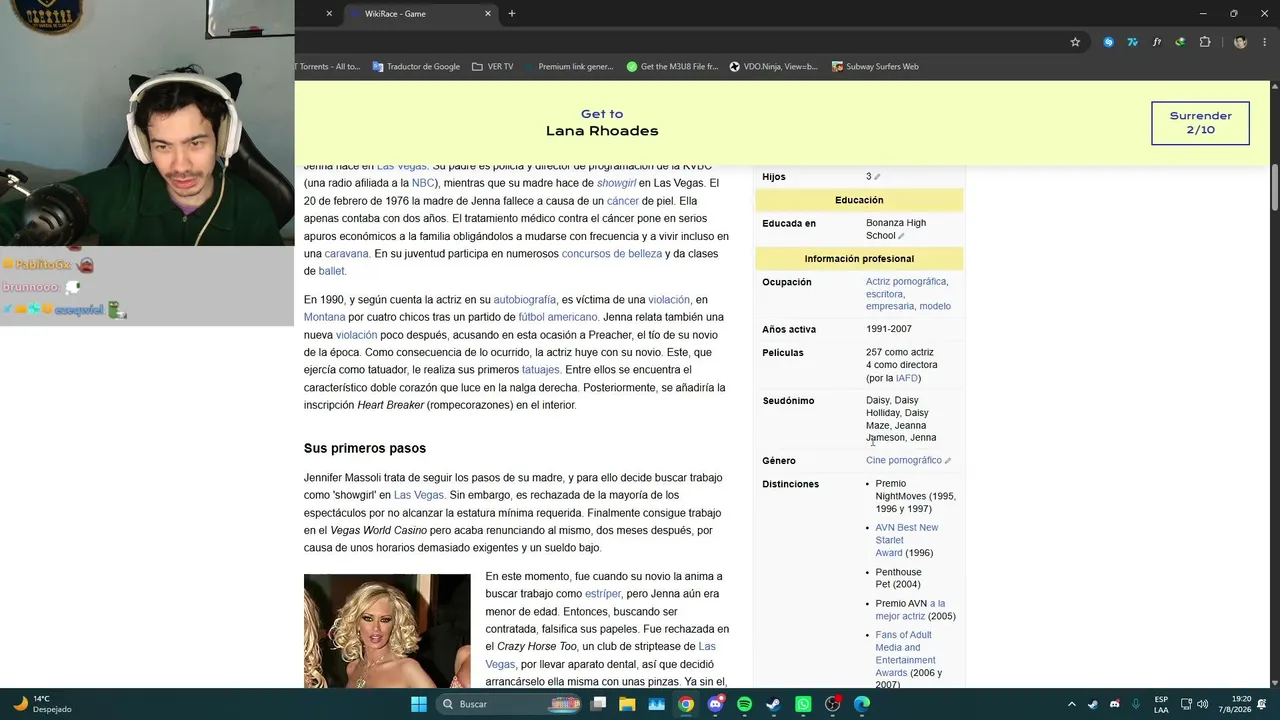The image size is (1280, 720).
Task: Open the caravana link
Action: [346, 254]
